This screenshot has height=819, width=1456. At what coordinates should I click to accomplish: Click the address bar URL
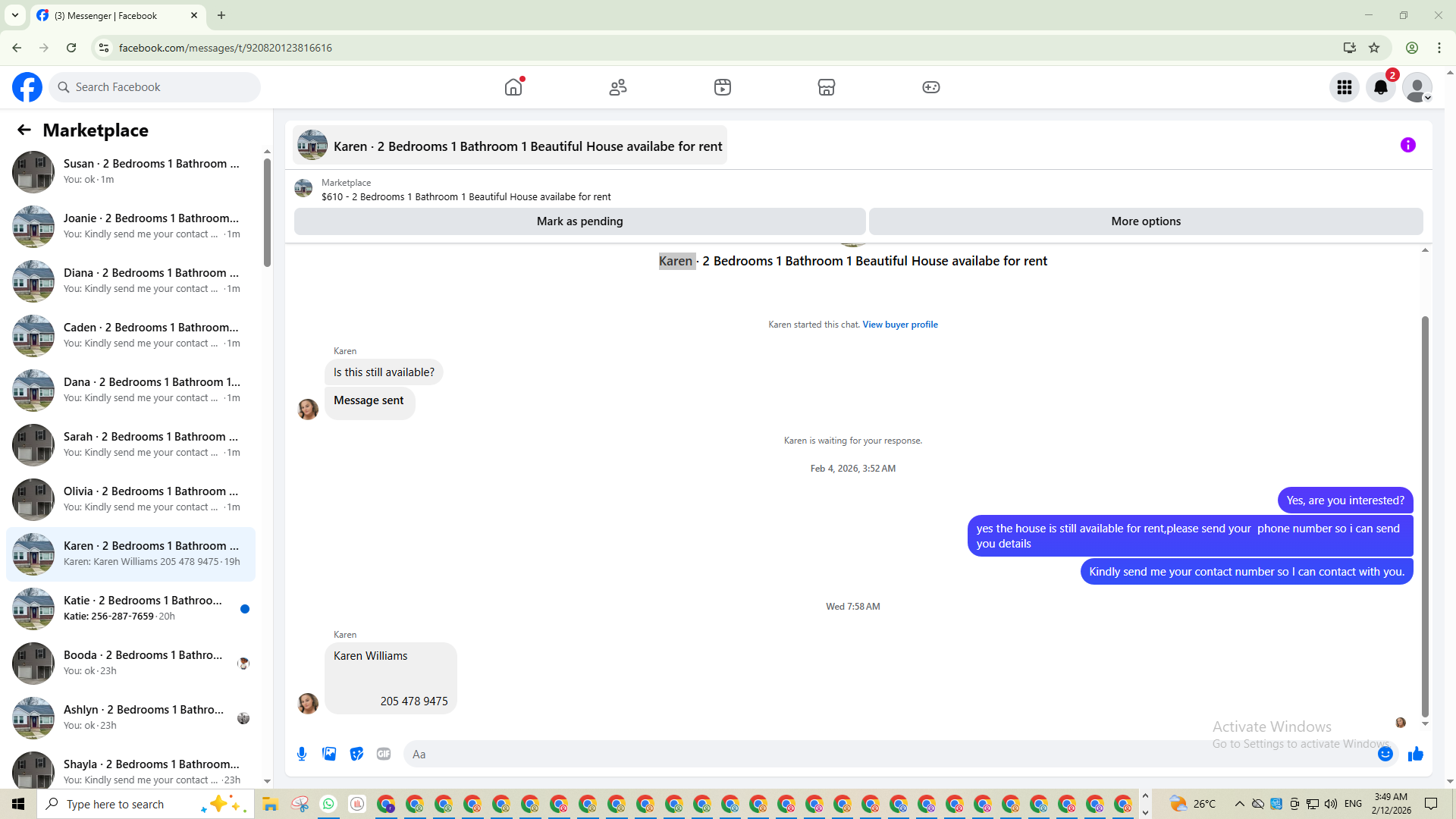point(225,48)
